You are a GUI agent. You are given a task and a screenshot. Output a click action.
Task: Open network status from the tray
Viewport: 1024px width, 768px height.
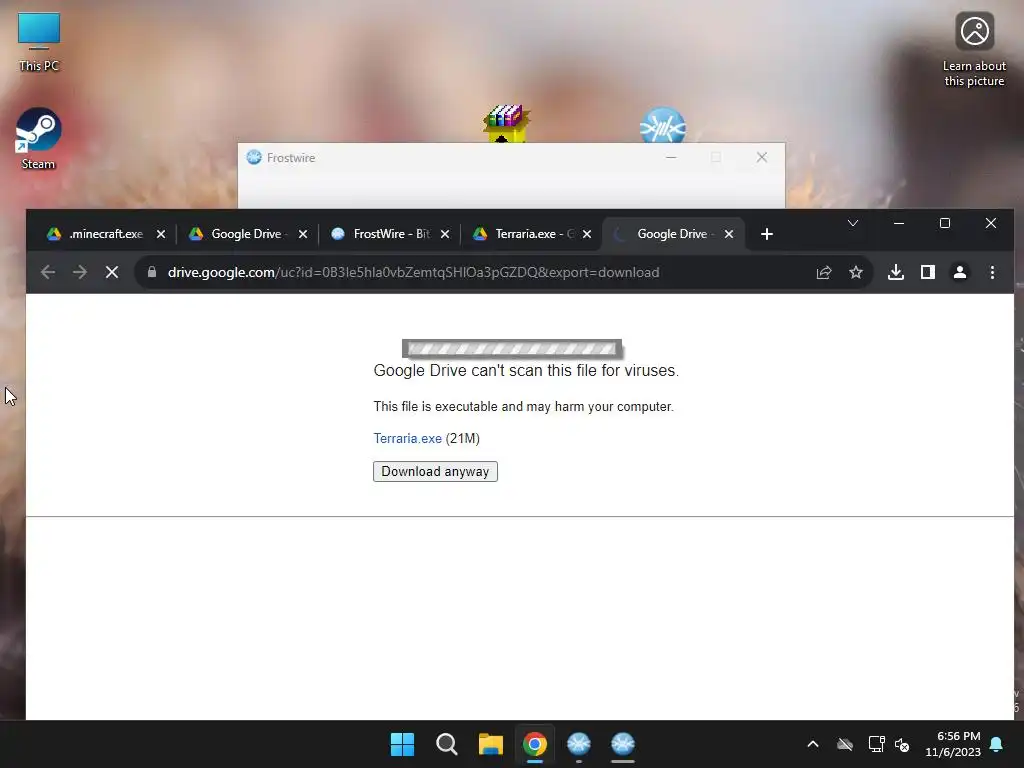(x=876, y=744)
